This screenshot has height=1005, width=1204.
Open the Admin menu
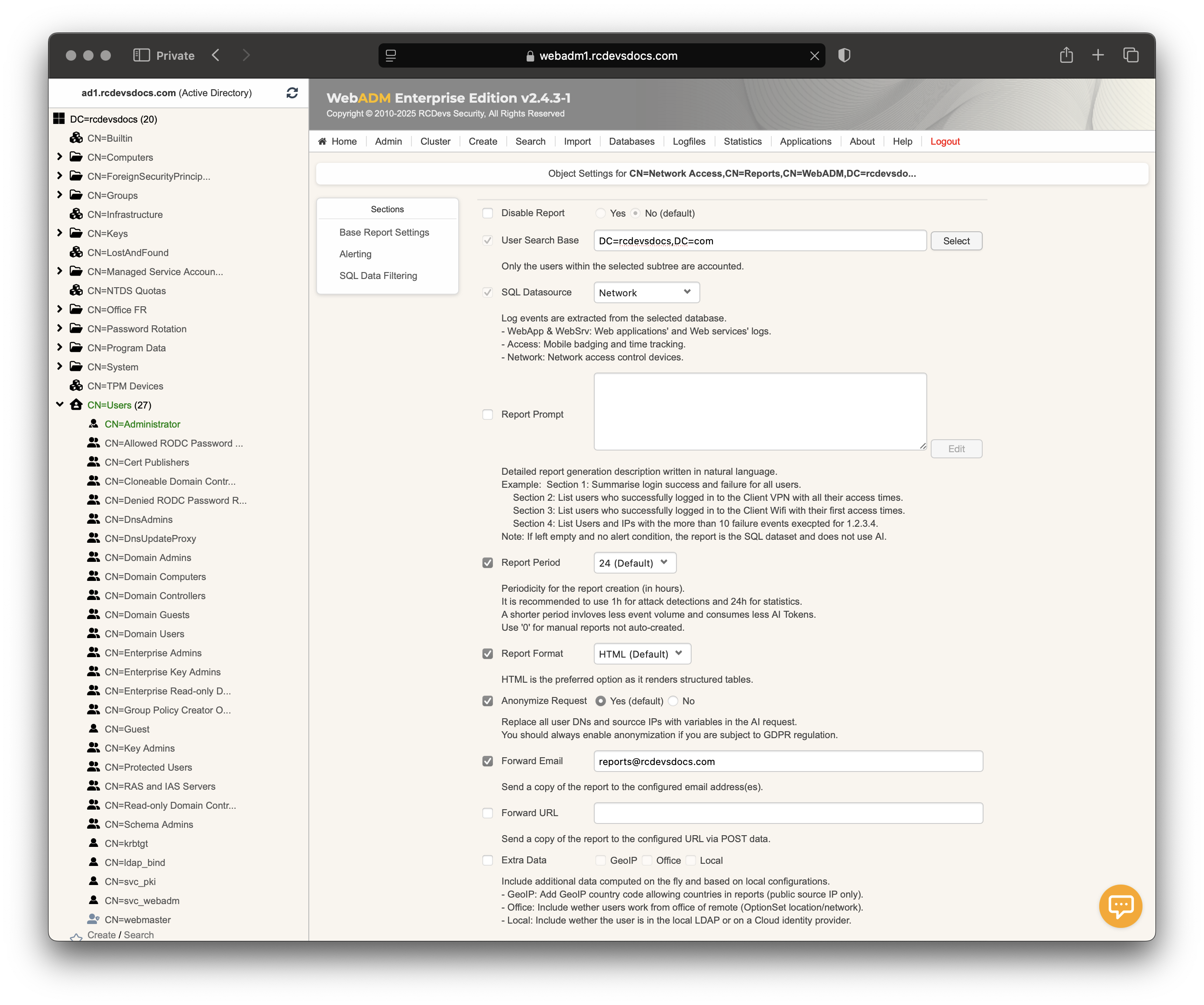point(388,141)
